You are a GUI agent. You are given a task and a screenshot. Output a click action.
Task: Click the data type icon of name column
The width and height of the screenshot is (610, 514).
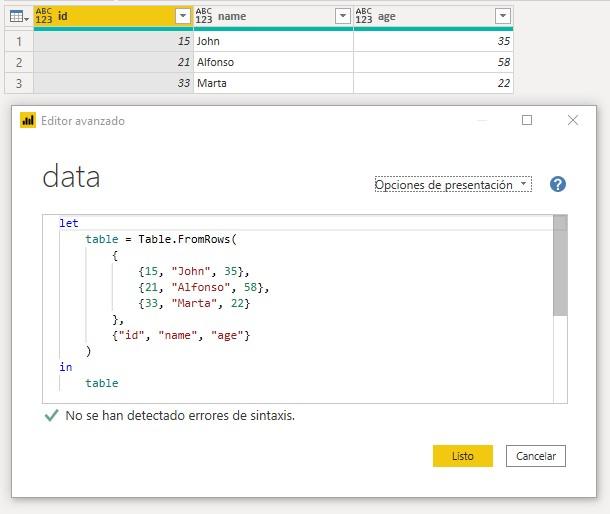(x=204, y=16)
